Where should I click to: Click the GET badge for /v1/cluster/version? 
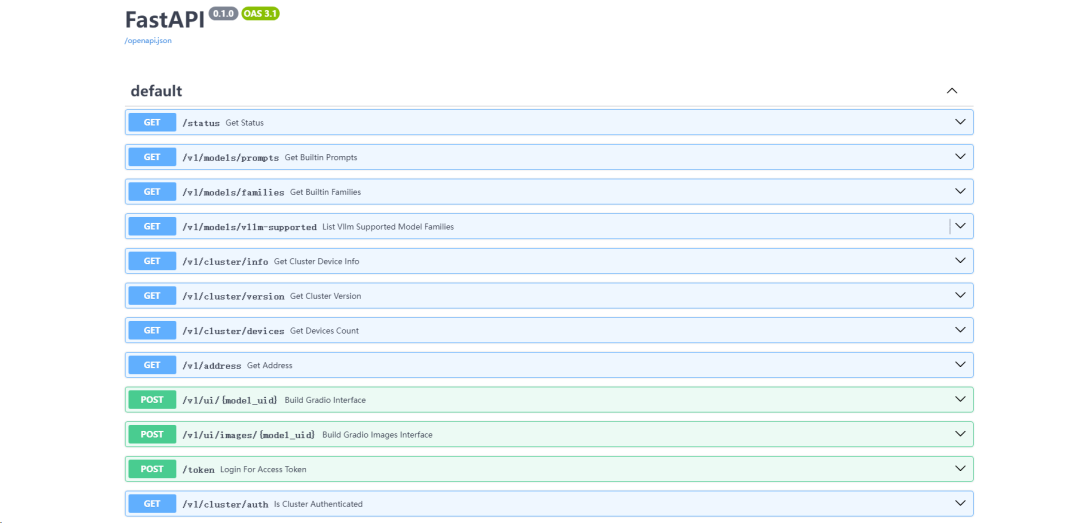[152, 296]
